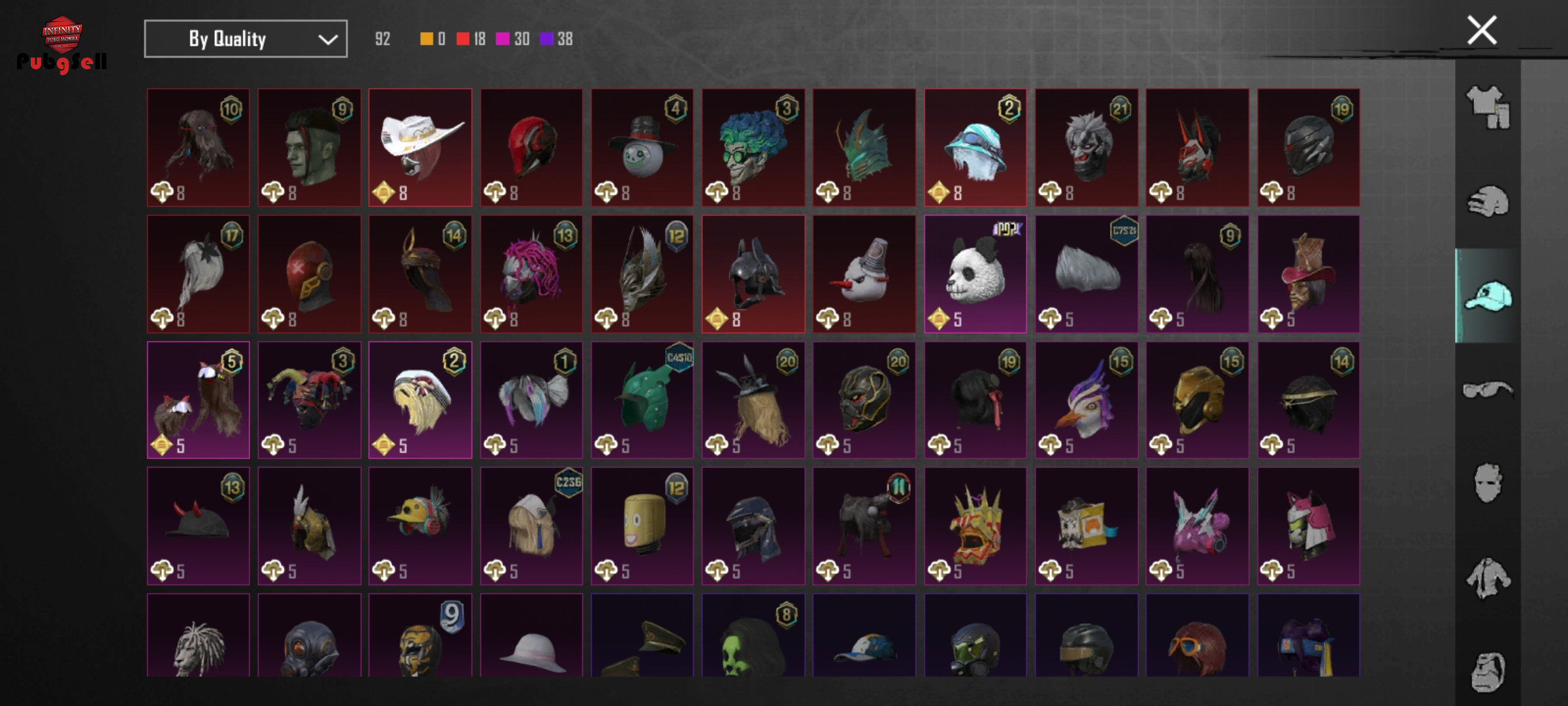Select the helmet category icon in sidebar
The image size is (1568, 706).
(x=1488, y=201)
